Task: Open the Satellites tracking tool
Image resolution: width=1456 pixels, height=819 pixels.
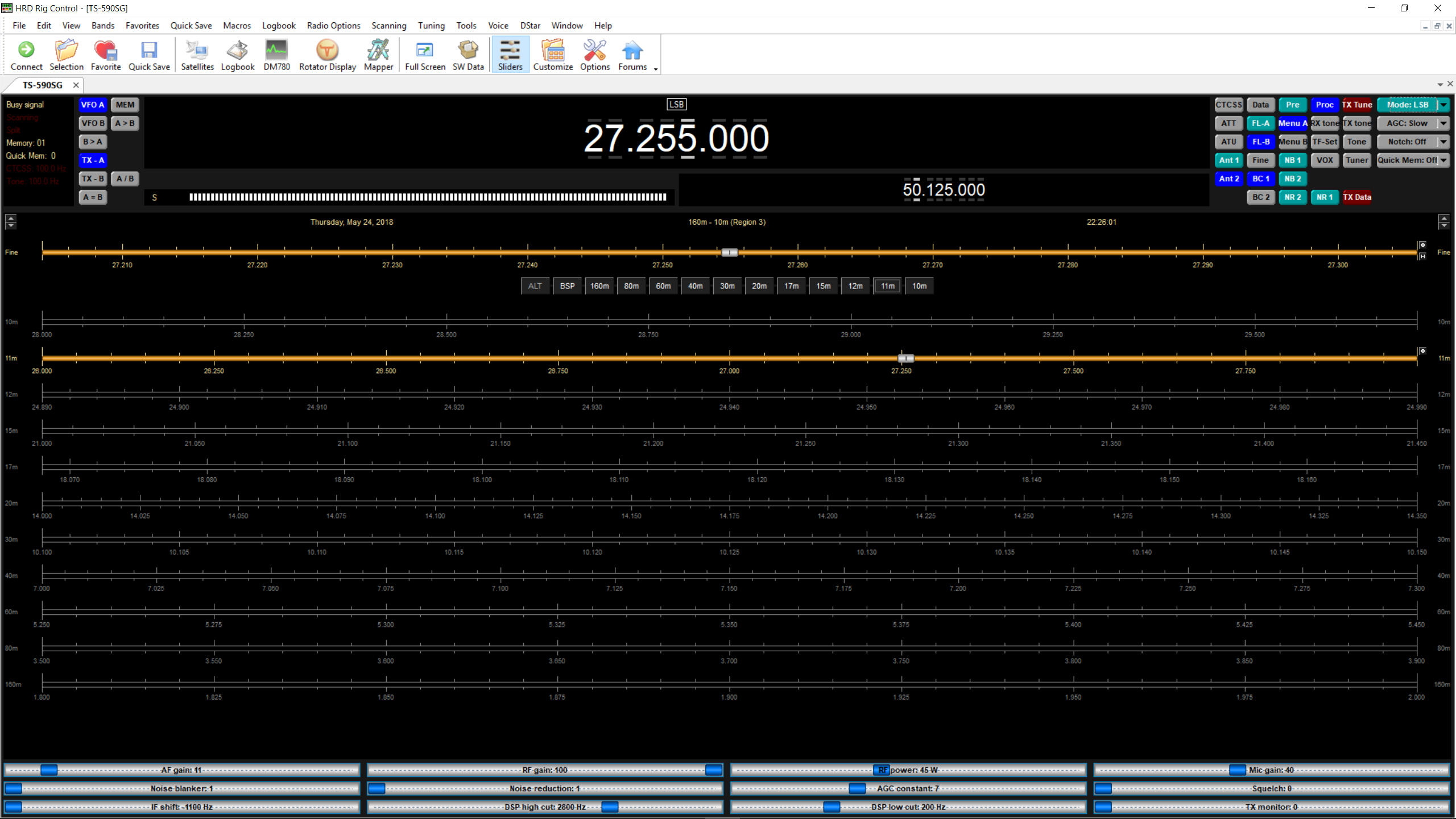Action: (x=197, y=54)
